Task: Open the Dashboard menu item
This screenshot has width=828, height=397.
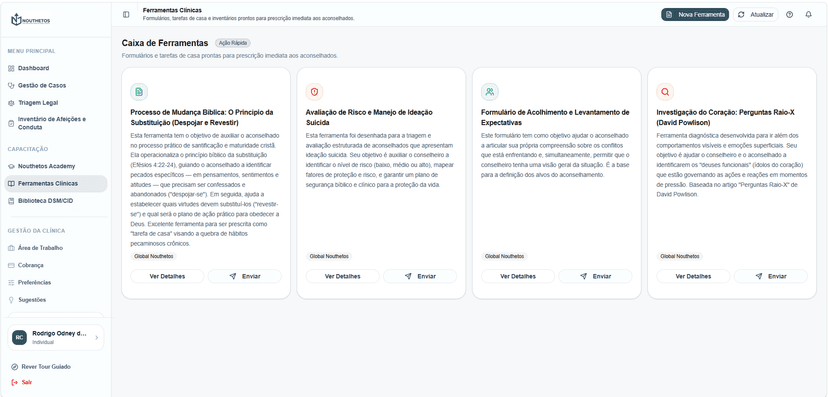Action: point(57,68)
